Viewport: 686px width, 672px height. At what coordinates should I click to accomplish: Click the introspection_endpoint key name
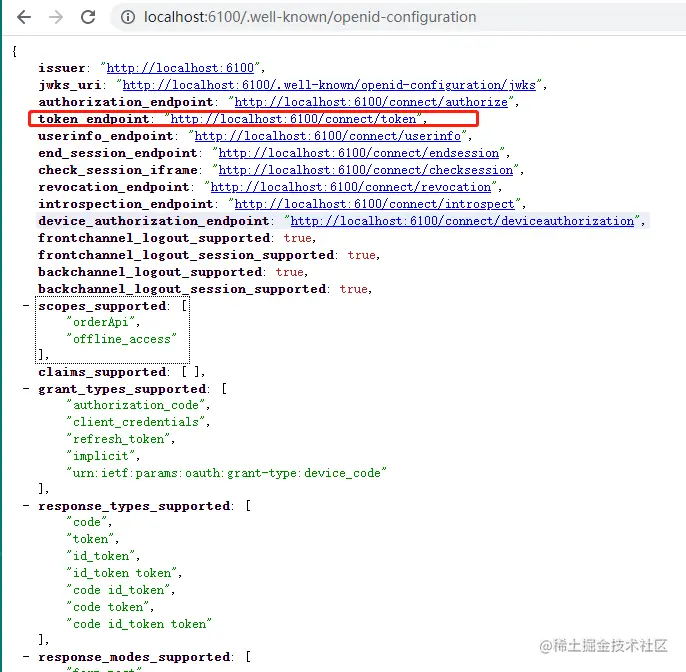click(126, 204)
